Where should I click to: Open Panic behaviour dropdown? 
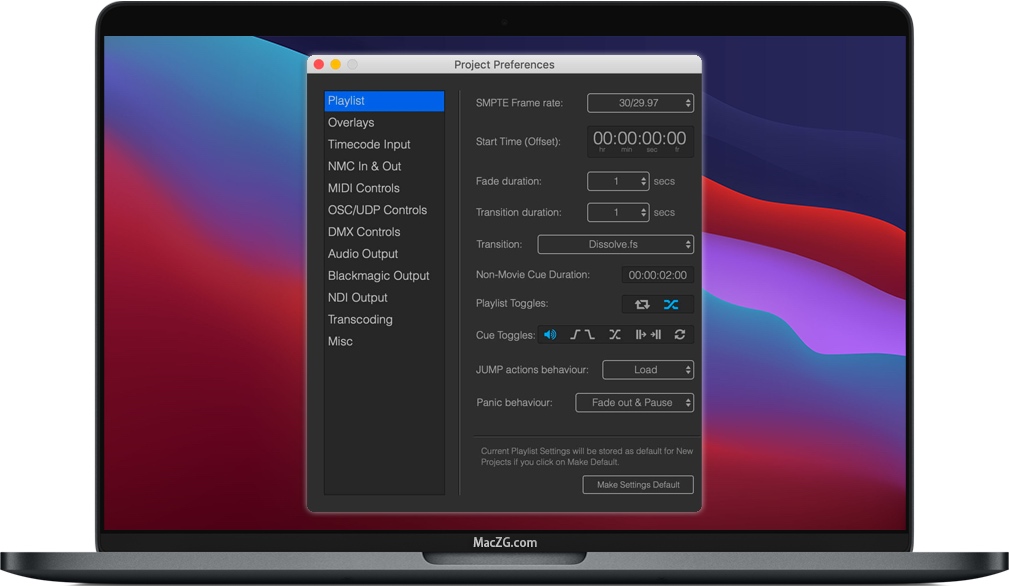[x=634, y=403]
